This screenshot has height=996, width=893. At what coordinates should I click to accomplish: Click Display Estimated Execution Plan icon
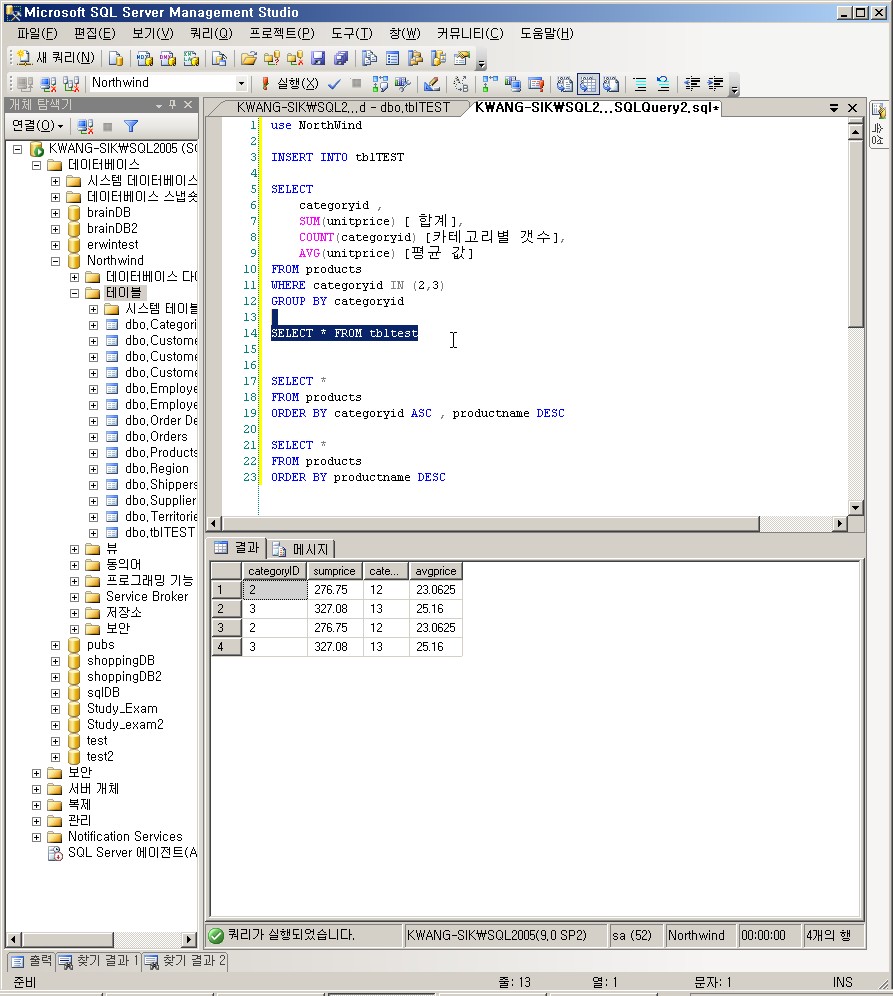[380, 83]
